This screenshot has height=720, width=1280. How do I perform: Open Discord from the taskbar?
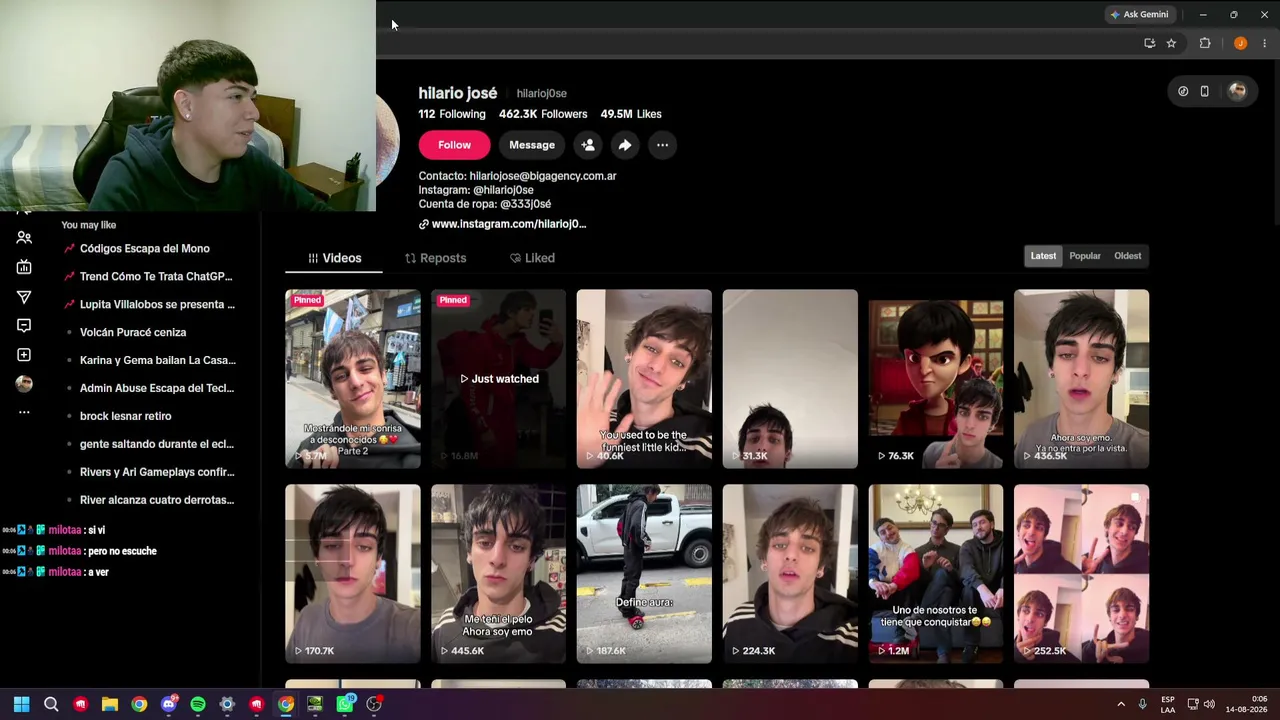pos(169,704)
